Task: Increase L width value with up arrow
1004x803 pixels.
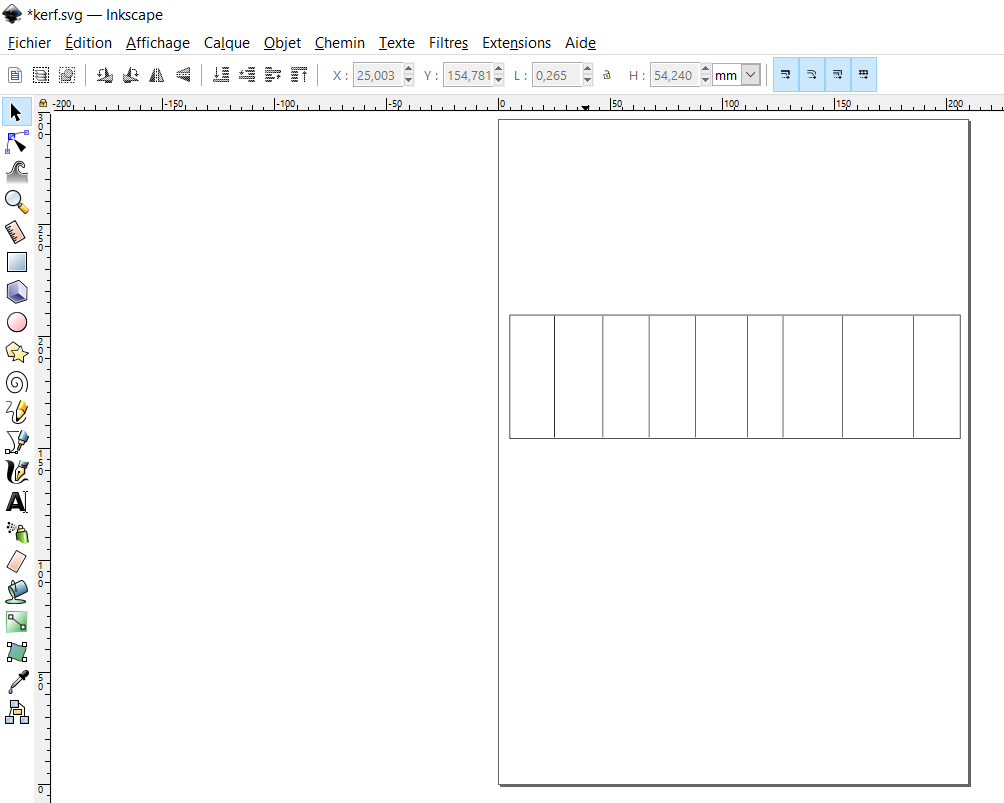Action: [x=588, y=69]
